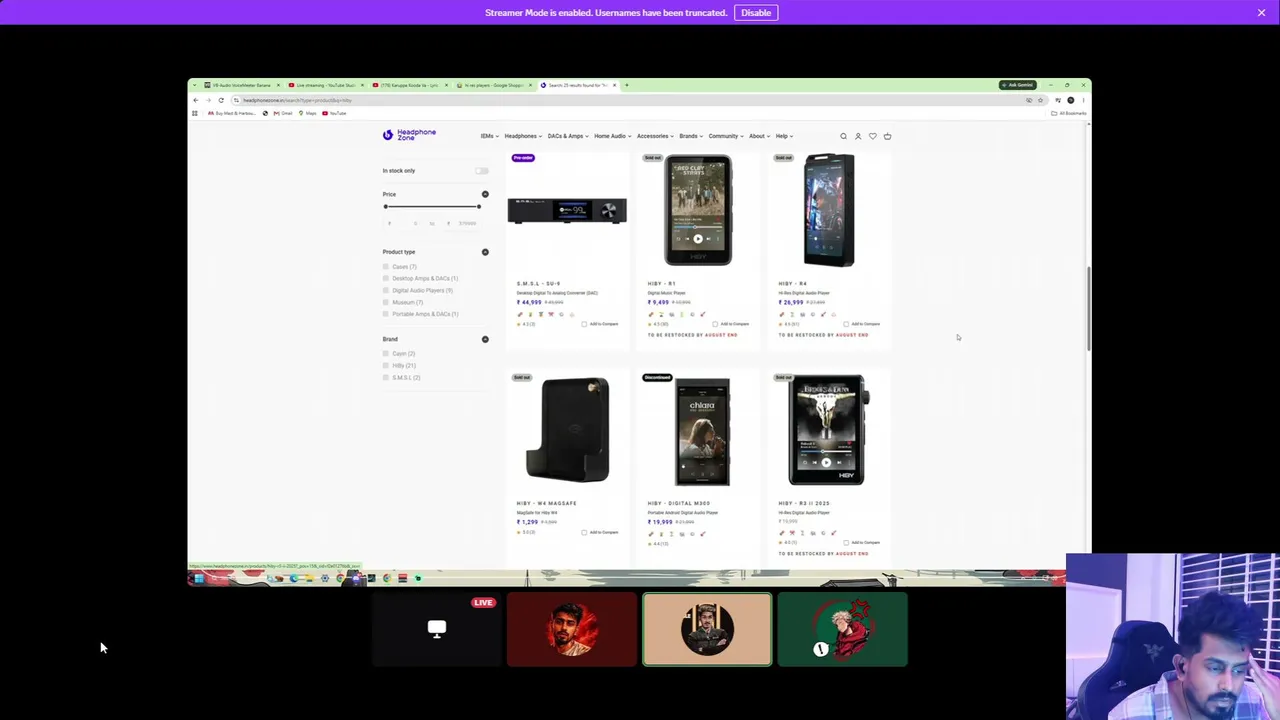Check the Cases product type filter

(386, 267)
